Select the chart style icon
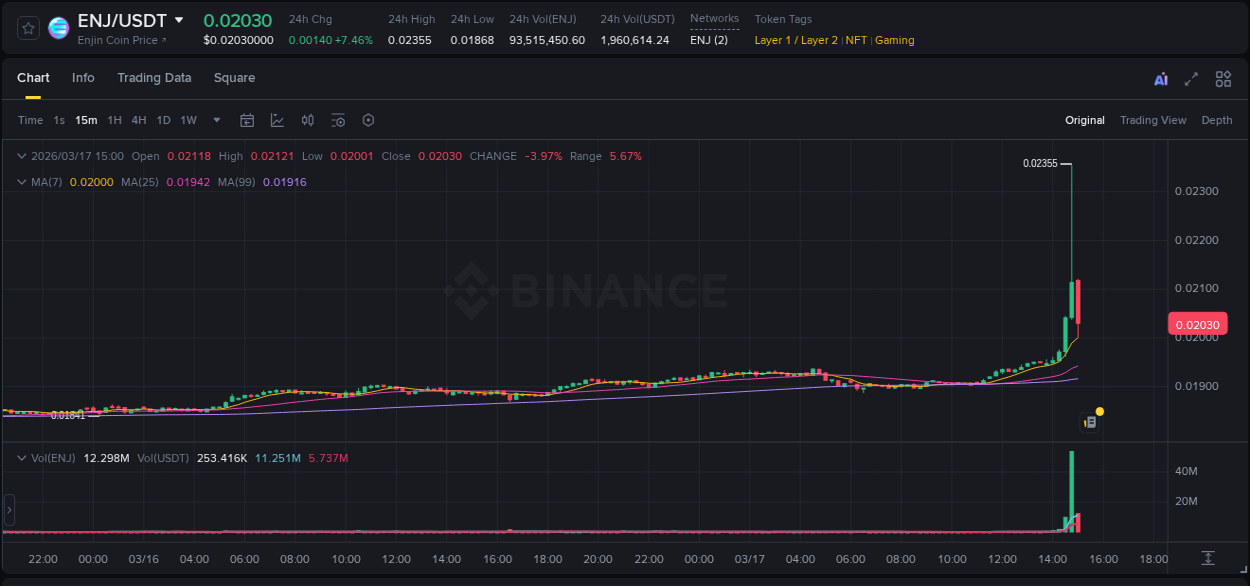1250x586 pixels. [x=277, y=119]
